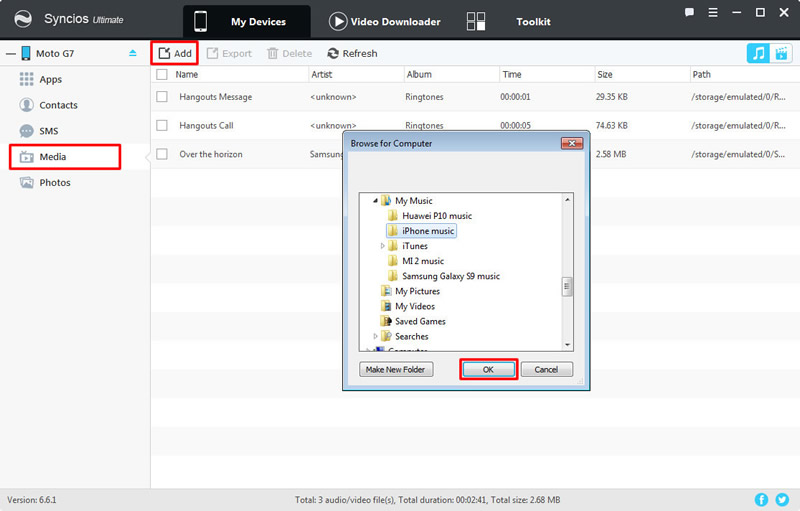The width and height of the screenshot is (800, 511).
Task: Check the Hangouts Message row checkbox
Action: [x=162, y=96]
